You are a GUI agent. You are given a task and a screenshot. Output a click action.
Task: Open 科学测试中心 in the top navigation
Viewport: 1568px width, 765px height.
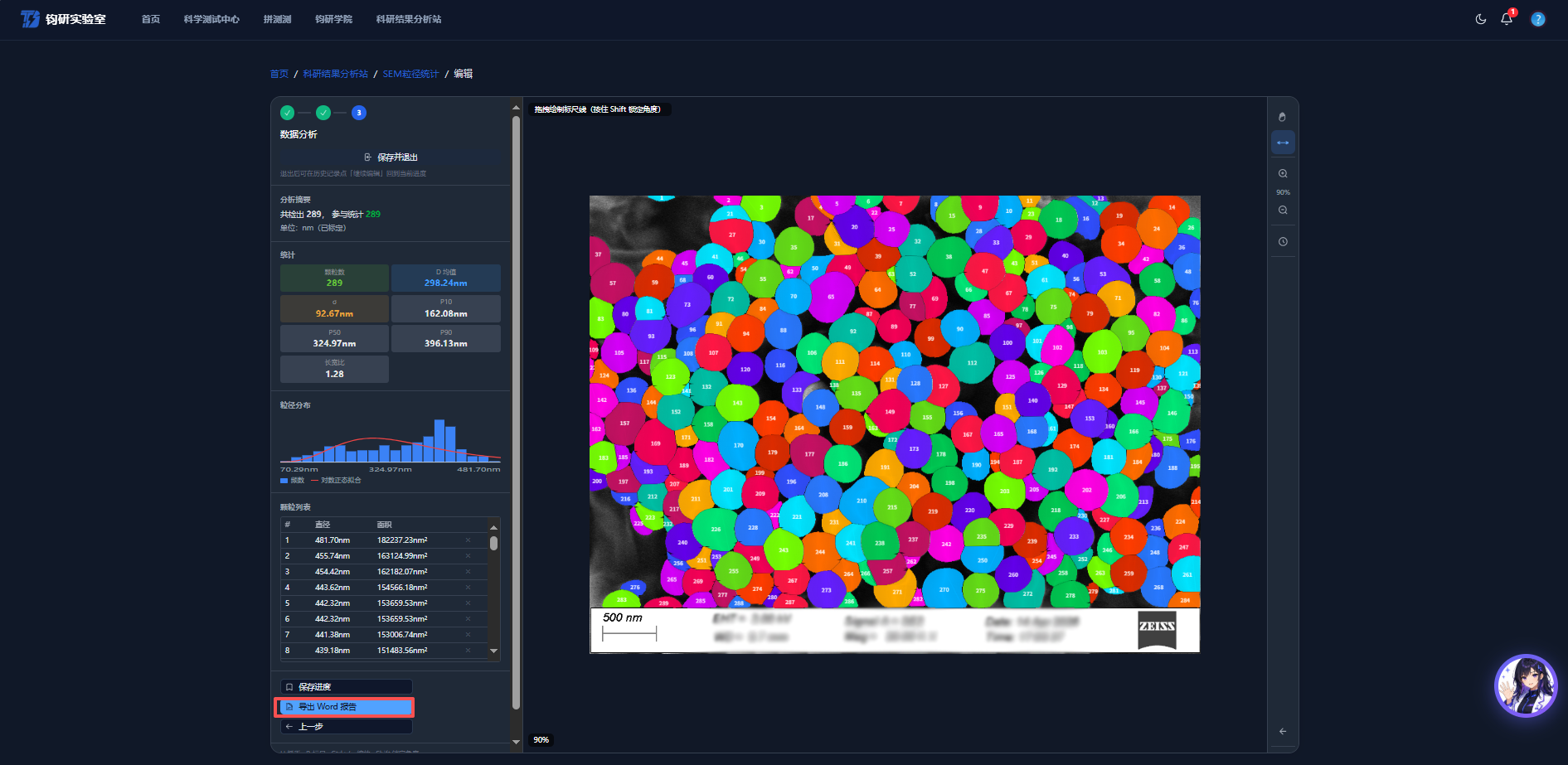tap(211, 19)
